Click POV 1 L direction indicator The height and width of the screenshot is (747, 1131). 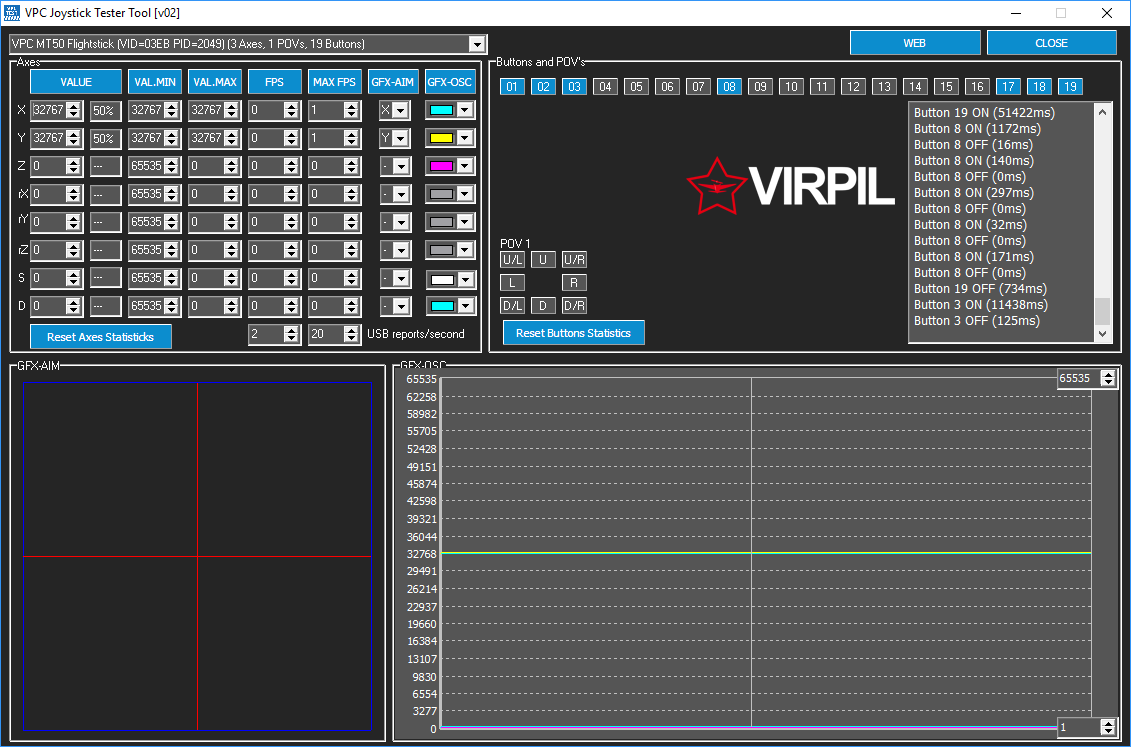[512, 283]
